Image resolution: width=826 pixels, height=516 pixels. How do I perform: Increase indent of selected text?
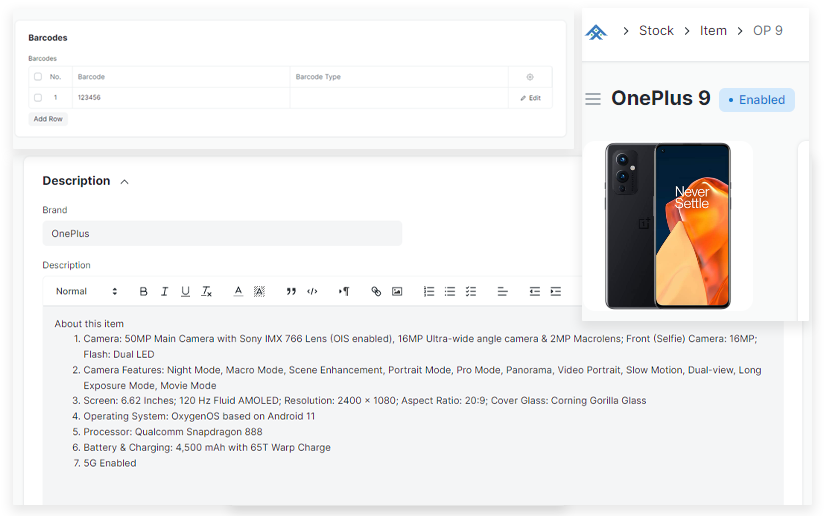click(556, 291)
